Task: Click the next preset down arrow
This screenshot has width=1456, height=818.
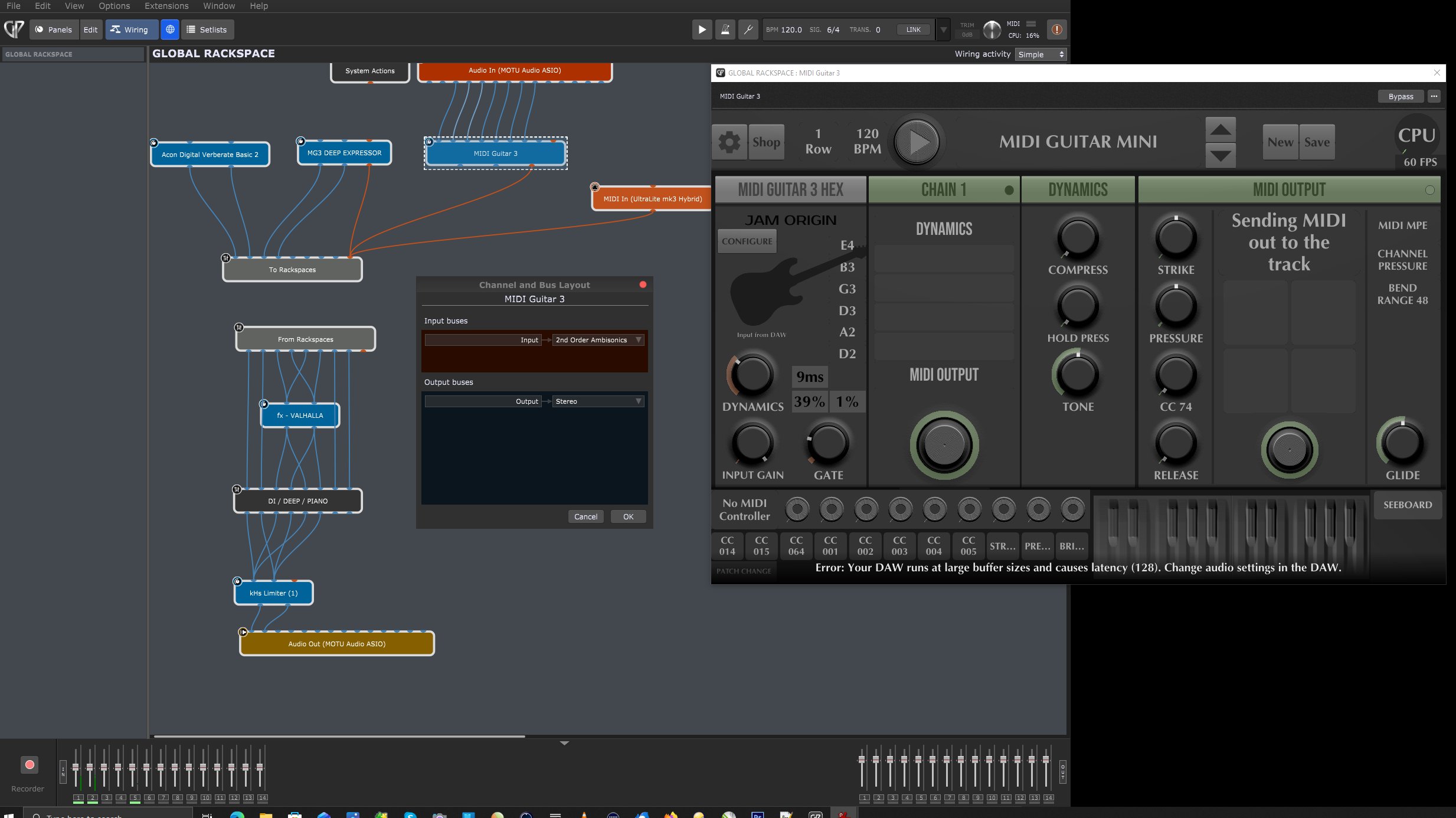Action: 1221,156
